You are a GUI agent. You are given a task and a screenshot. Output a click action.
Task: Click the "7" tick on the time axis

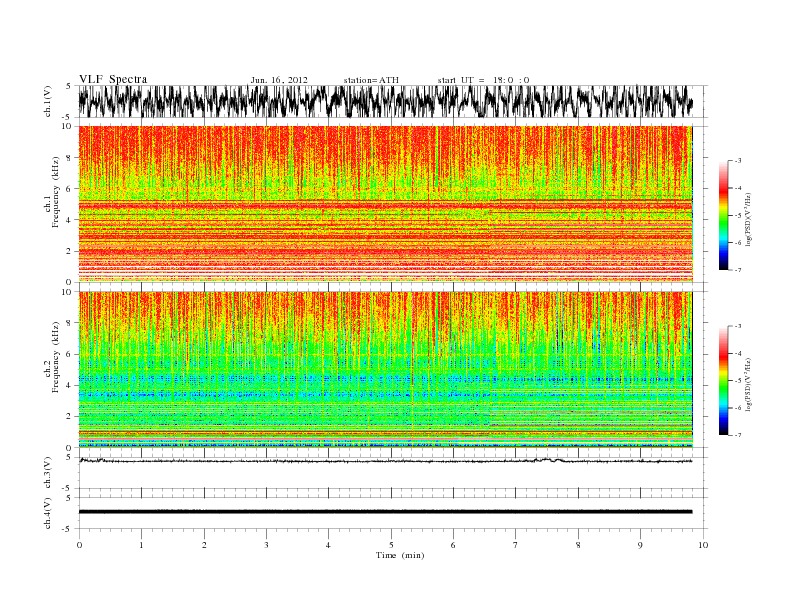coord(515,545)
